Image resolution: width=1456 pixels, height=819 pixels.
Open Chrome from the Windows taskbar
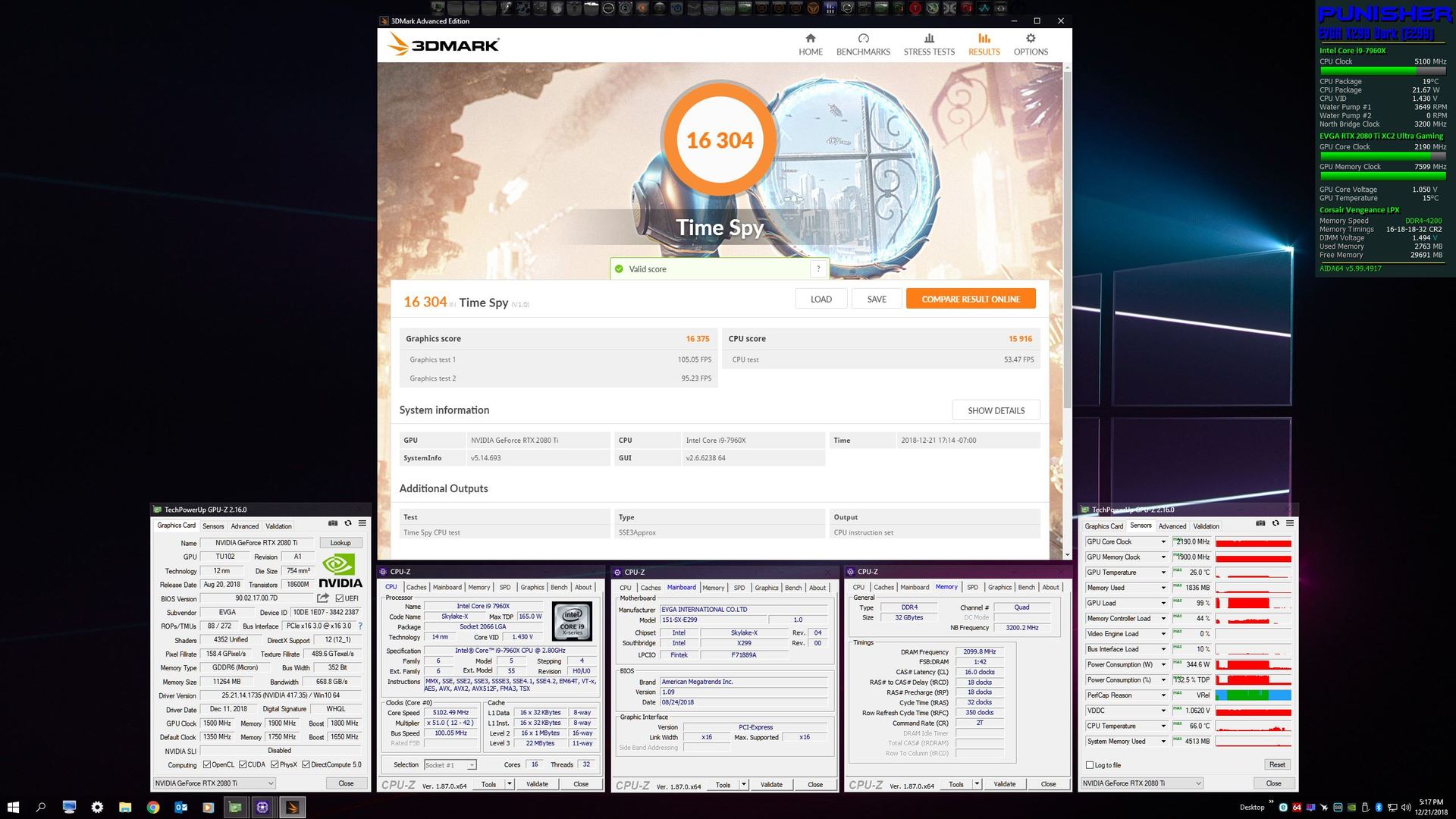pyautogui.click(x=152, y=808)
